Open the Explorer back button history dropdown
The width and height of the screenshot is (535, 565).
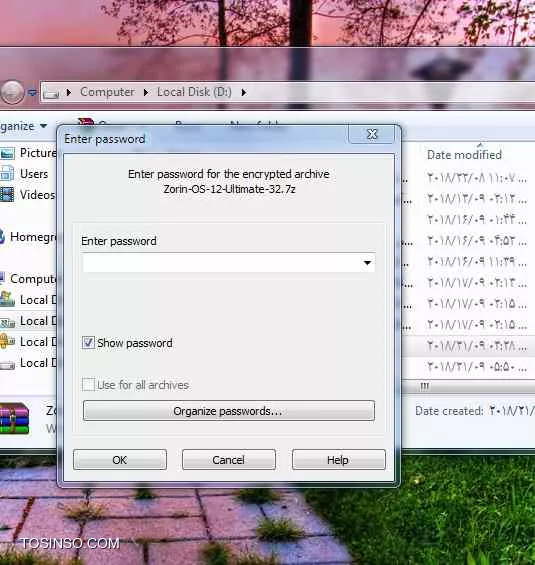tap(32, 93)
